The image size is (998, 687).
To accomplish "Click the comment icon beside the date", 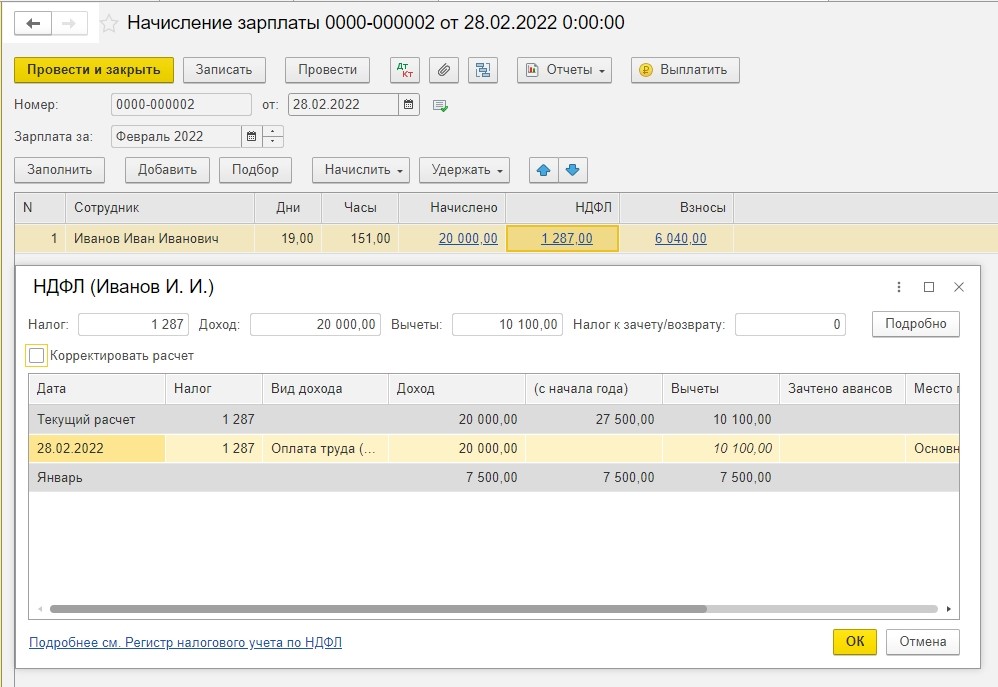I will pos(440,106).
